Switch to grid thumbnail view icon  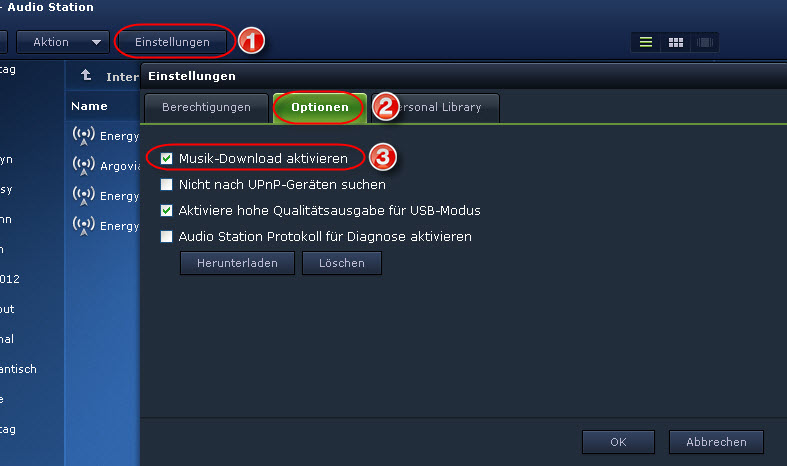tap(676, 42)
